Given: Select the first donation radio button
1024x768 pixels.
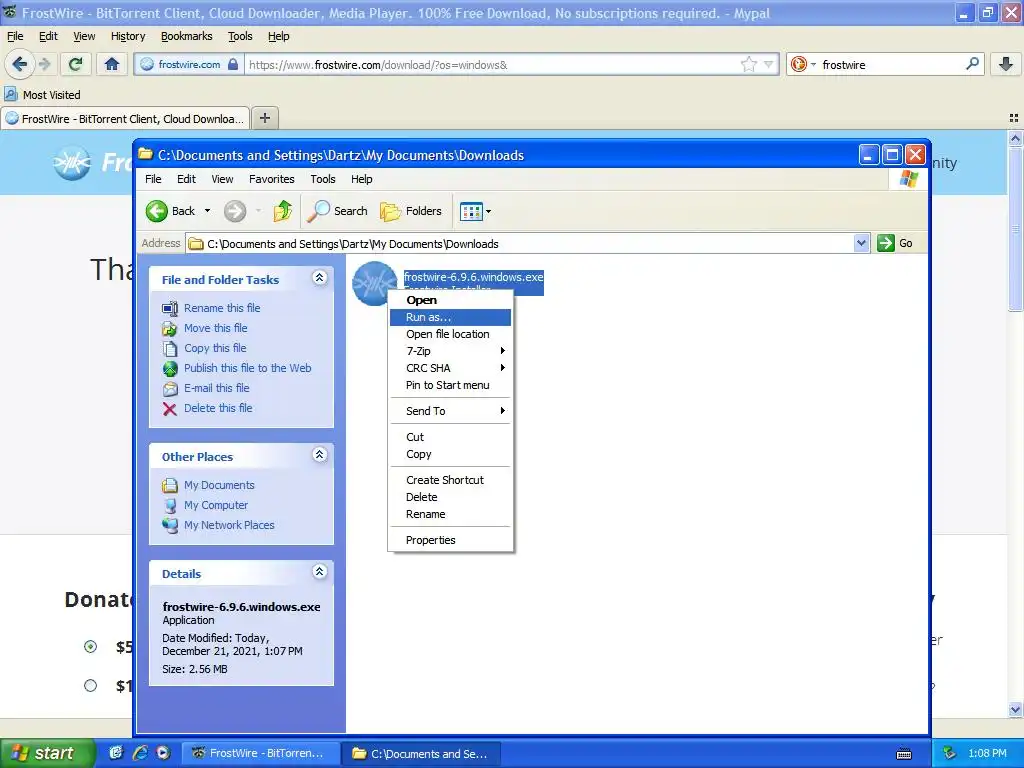Looking at the screenshot, I should click(x=90, y=647).
